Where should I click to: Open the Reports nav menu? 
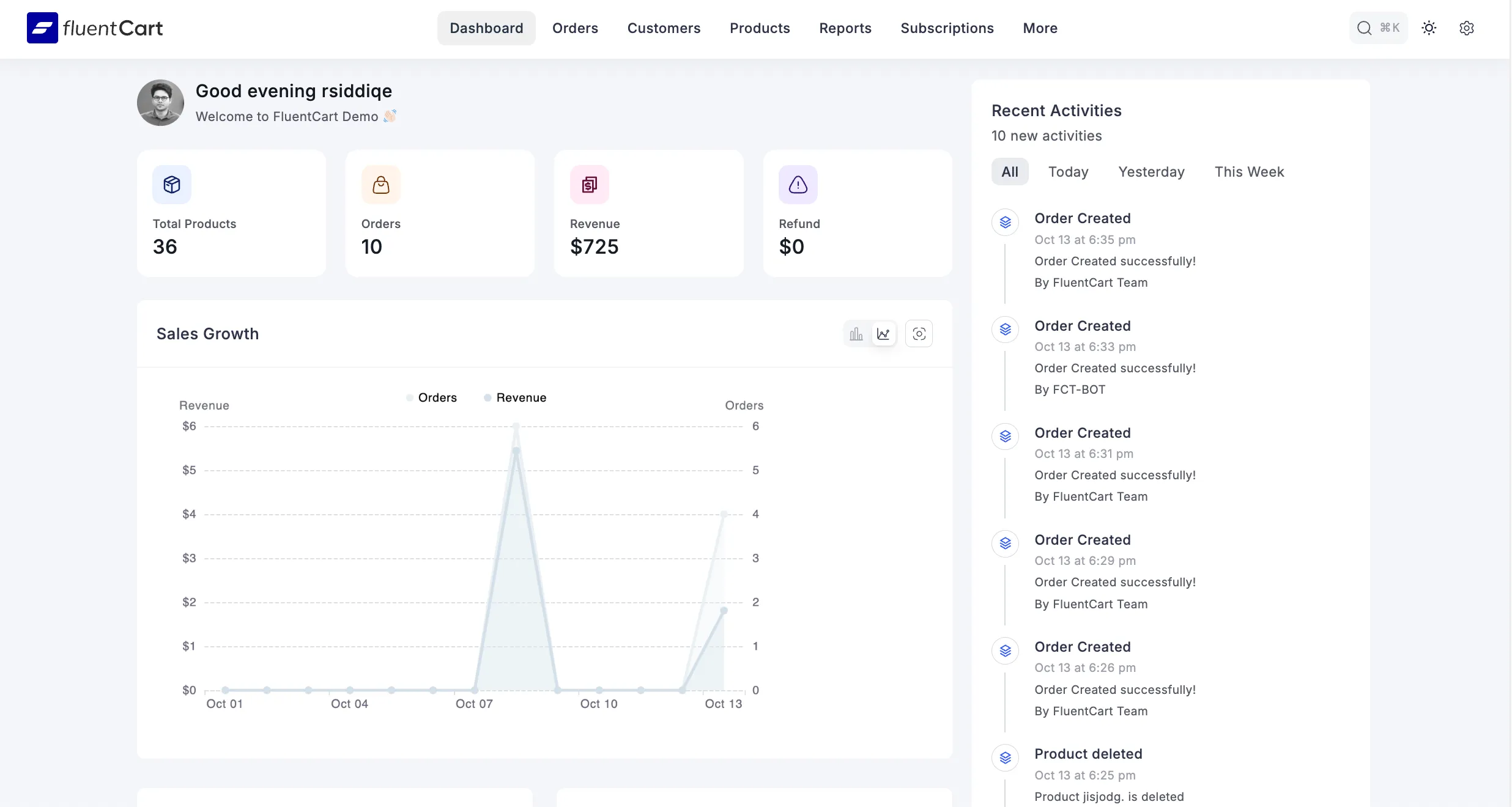[x=845, y=28]
